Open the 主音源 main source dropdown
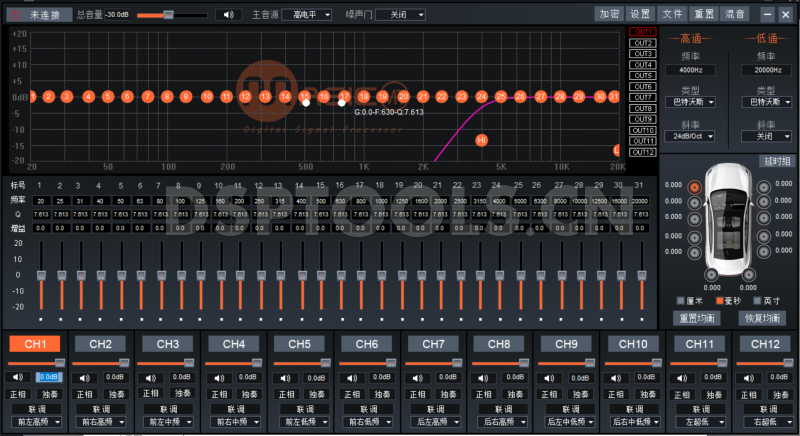 coord(304,15)
